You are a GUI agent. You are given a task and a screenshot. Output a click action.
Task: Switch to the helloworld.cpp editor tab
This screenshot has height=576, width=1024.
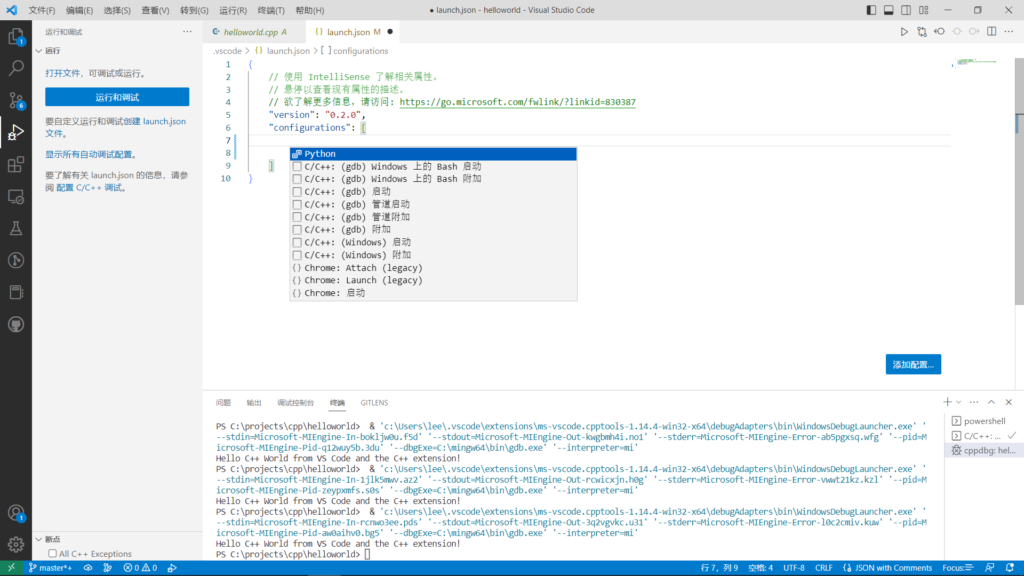pos(248,32)
